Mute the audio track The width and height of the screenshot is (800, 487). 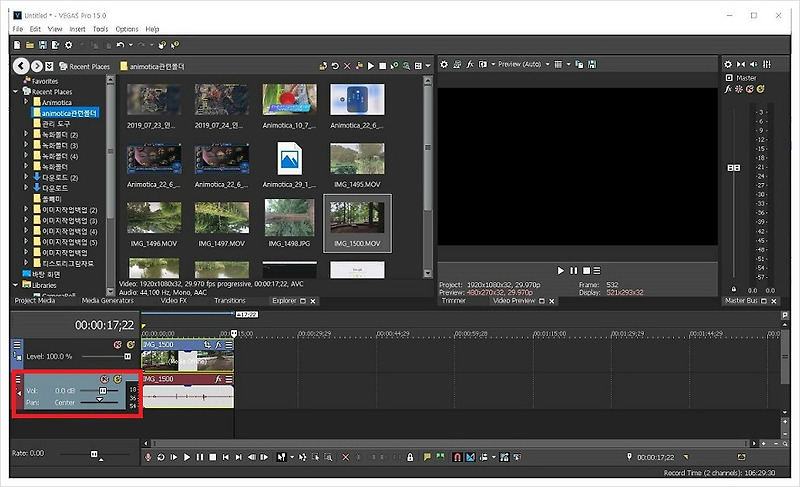[105, 379]
